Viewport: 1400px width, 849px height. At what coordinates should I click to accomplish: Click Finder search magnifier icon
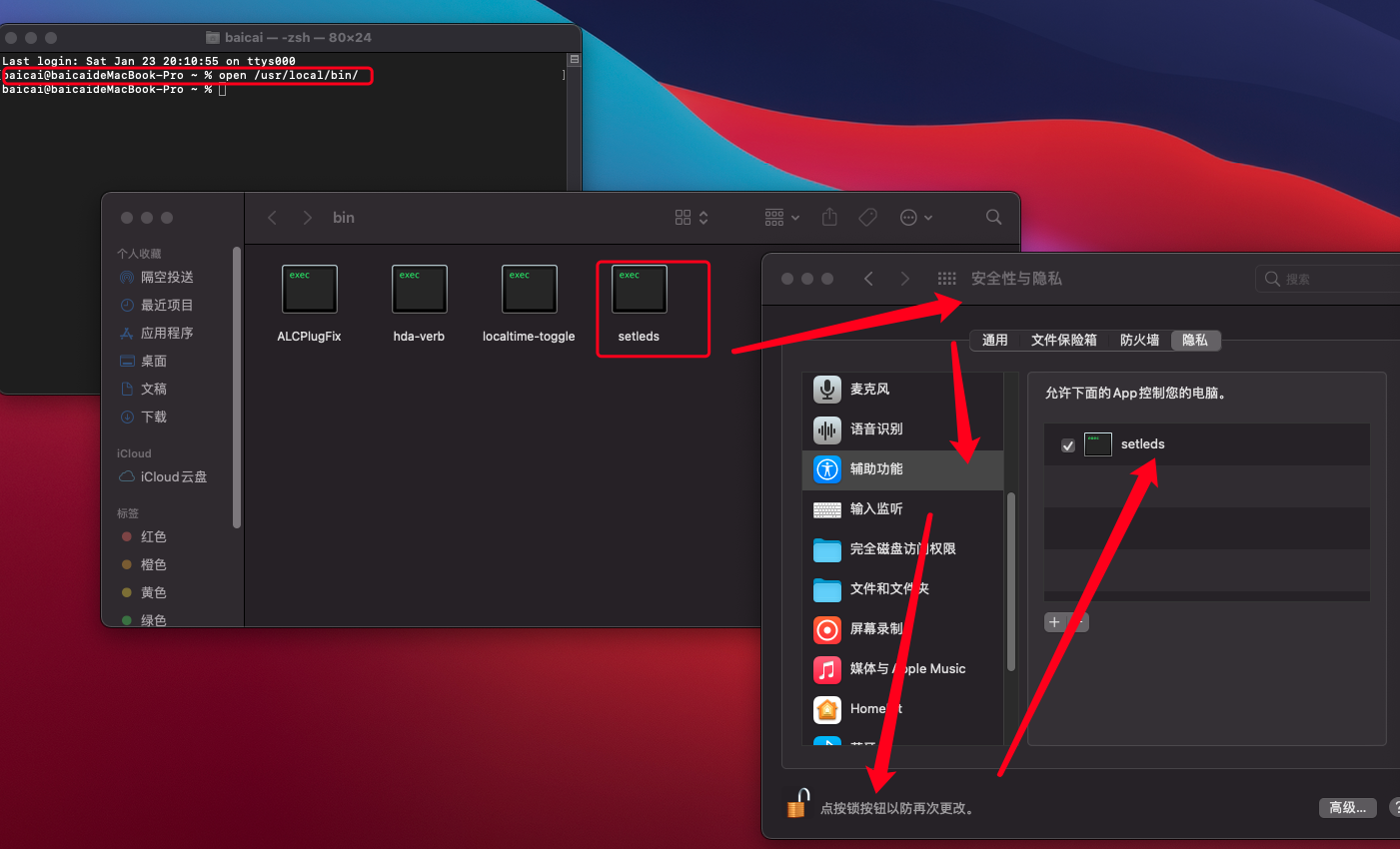tap(993, 217)
